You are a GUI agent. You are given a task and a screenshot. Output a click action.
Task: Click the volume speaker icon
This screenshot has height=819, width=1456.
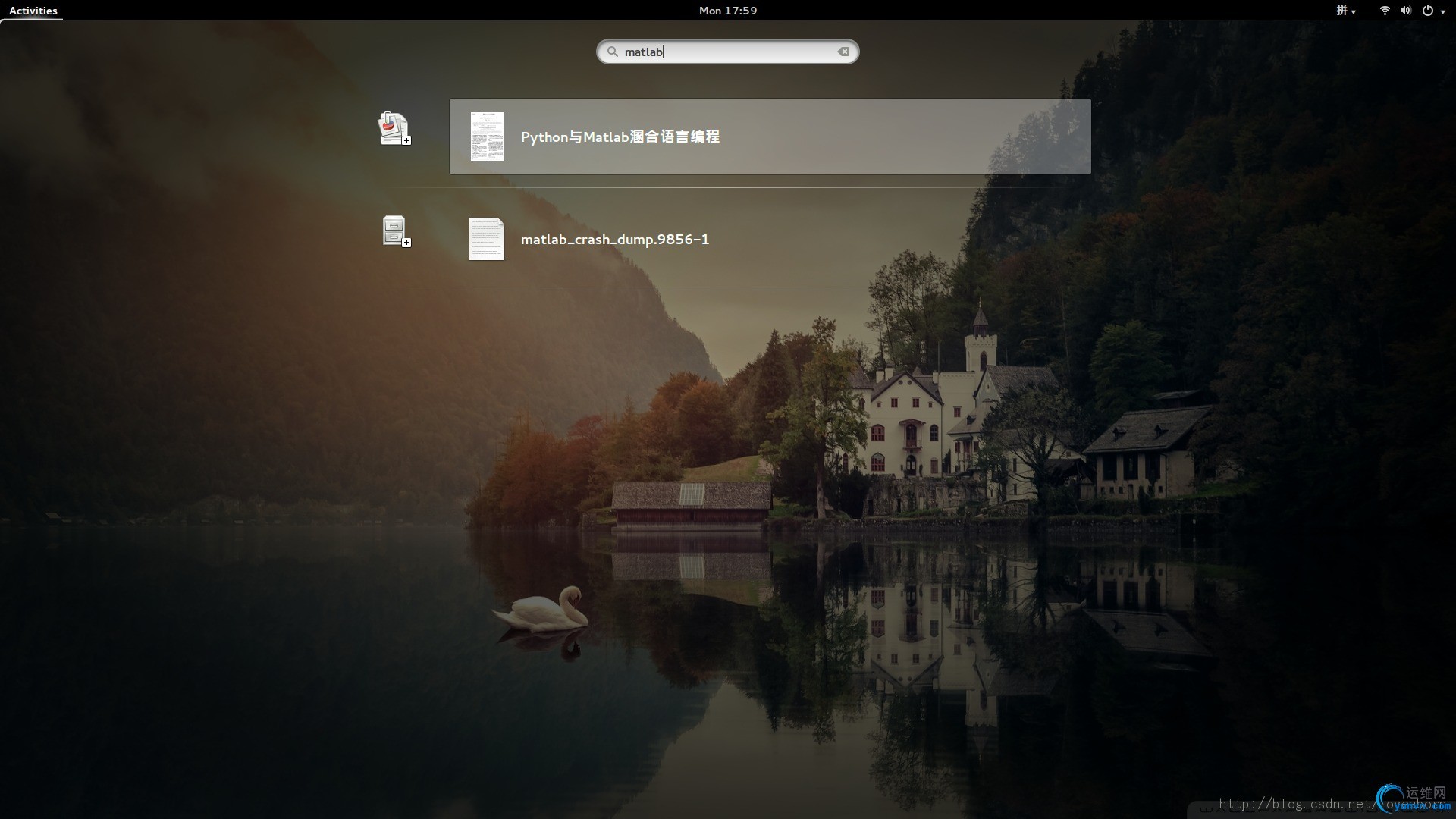pos(1405,11)
